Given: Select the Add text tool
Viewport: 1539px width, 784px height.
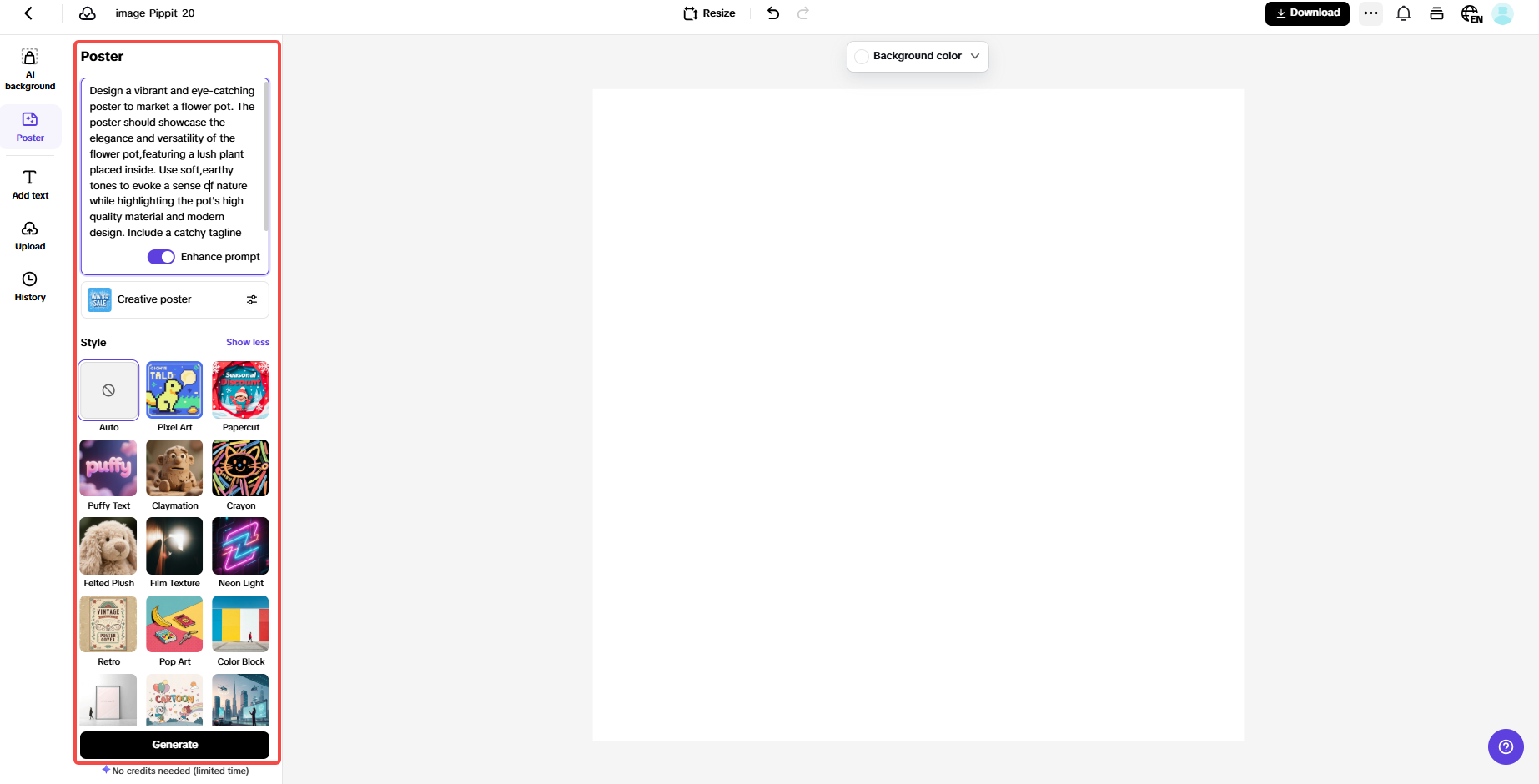Looking at the screenshot, I should click(x=30, y=184).
